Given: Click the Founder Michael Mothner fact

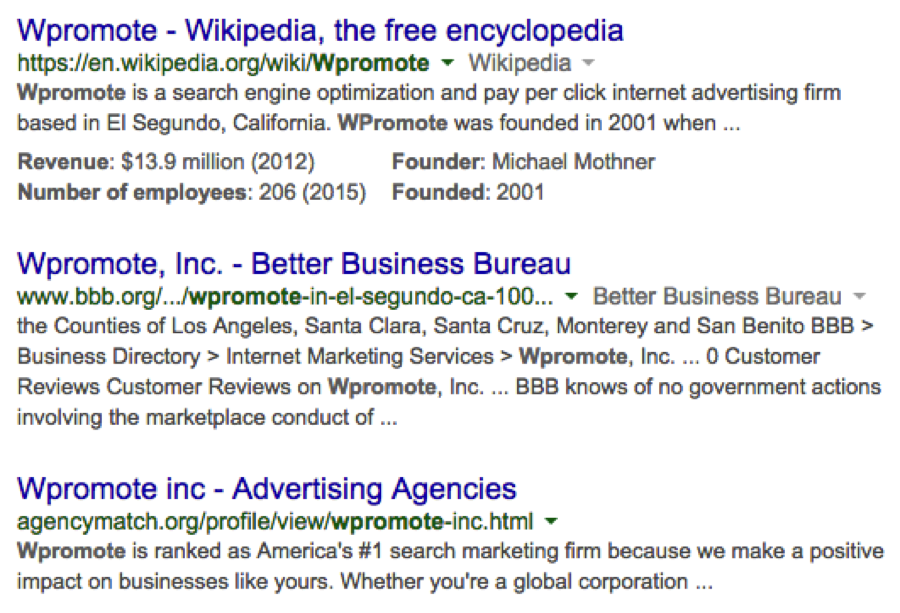Looking at the screenshot, I should (523, 162).
